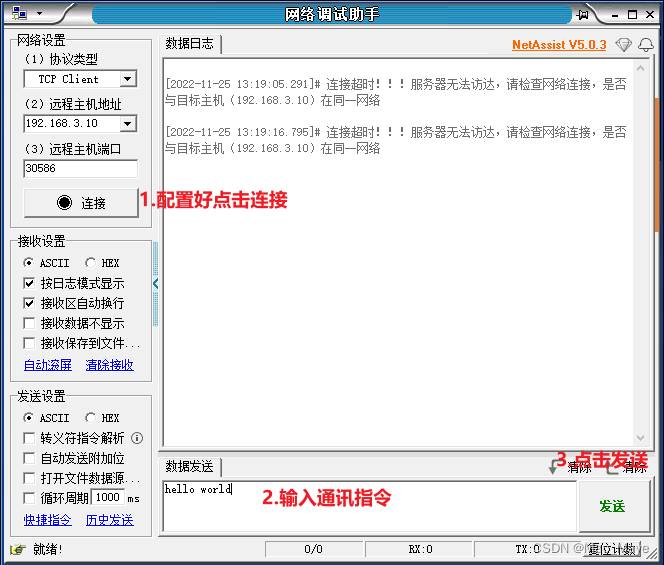Click the scroll up arrow of data log
664x565 pixels.
pos(640,69)
